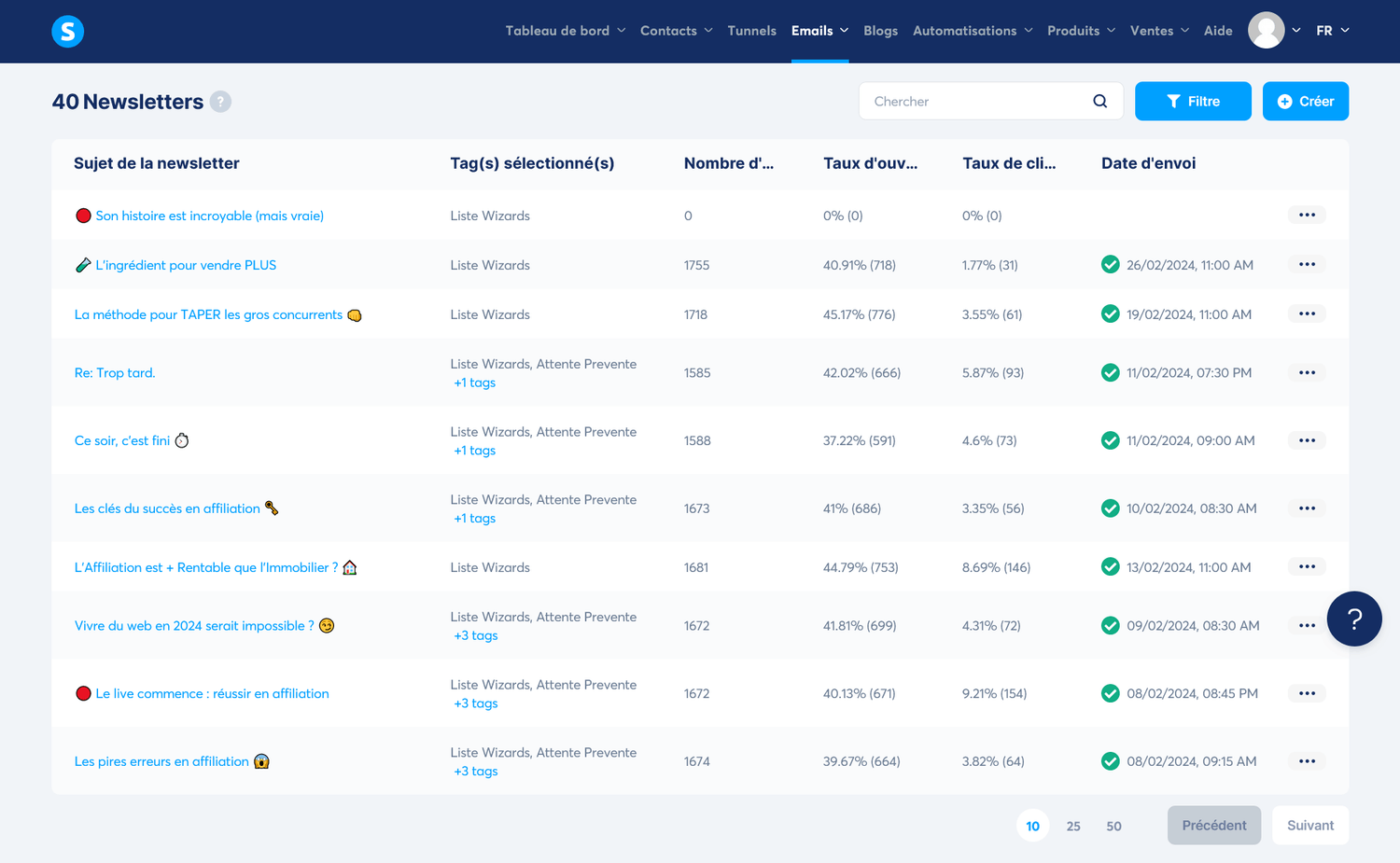Click the Systeme.io S logo
1400x863 pixels.
click(67, 32)
